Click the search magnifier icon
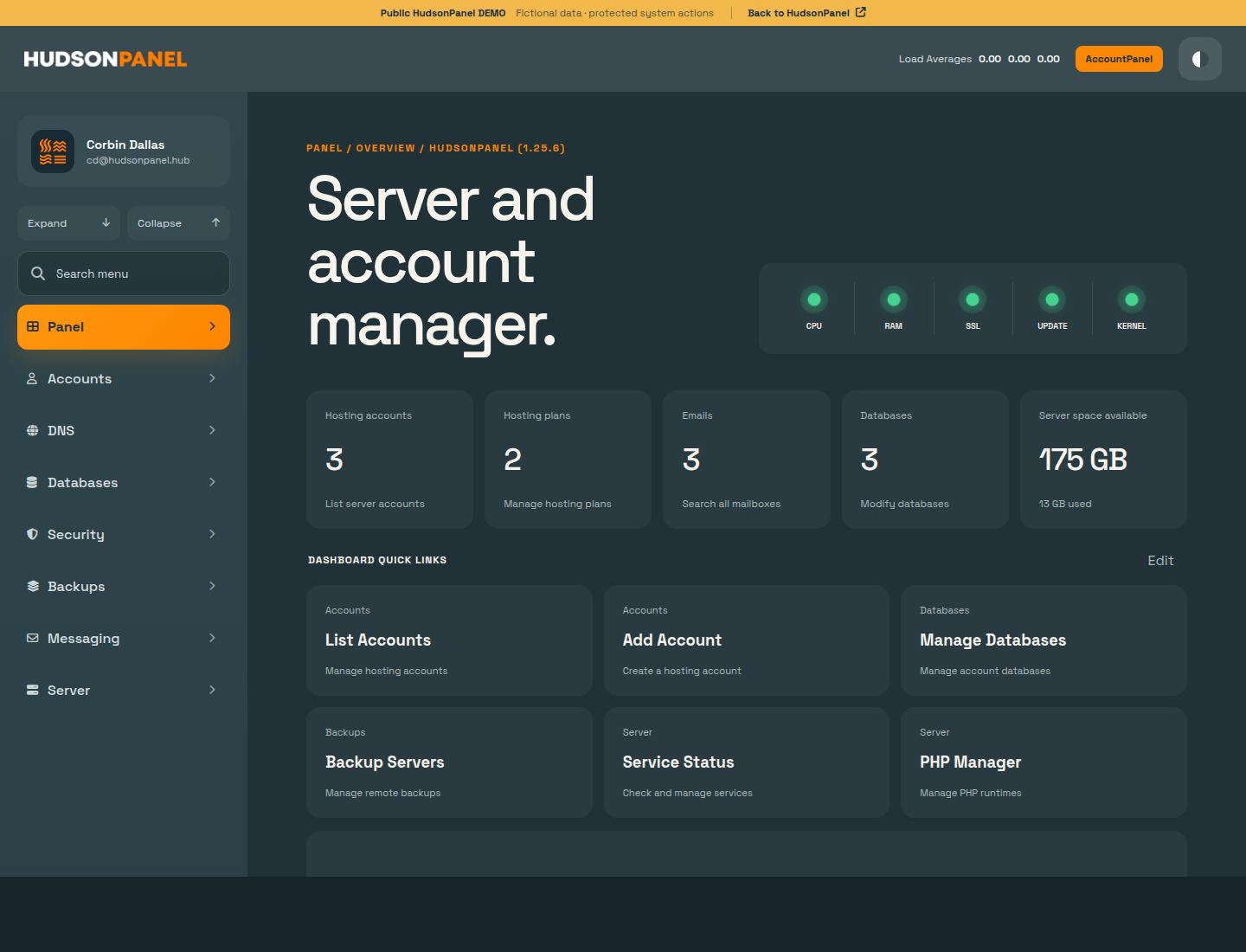Image resolution: width=1246 pixels, height=952 pixels. tap(38, 273)
